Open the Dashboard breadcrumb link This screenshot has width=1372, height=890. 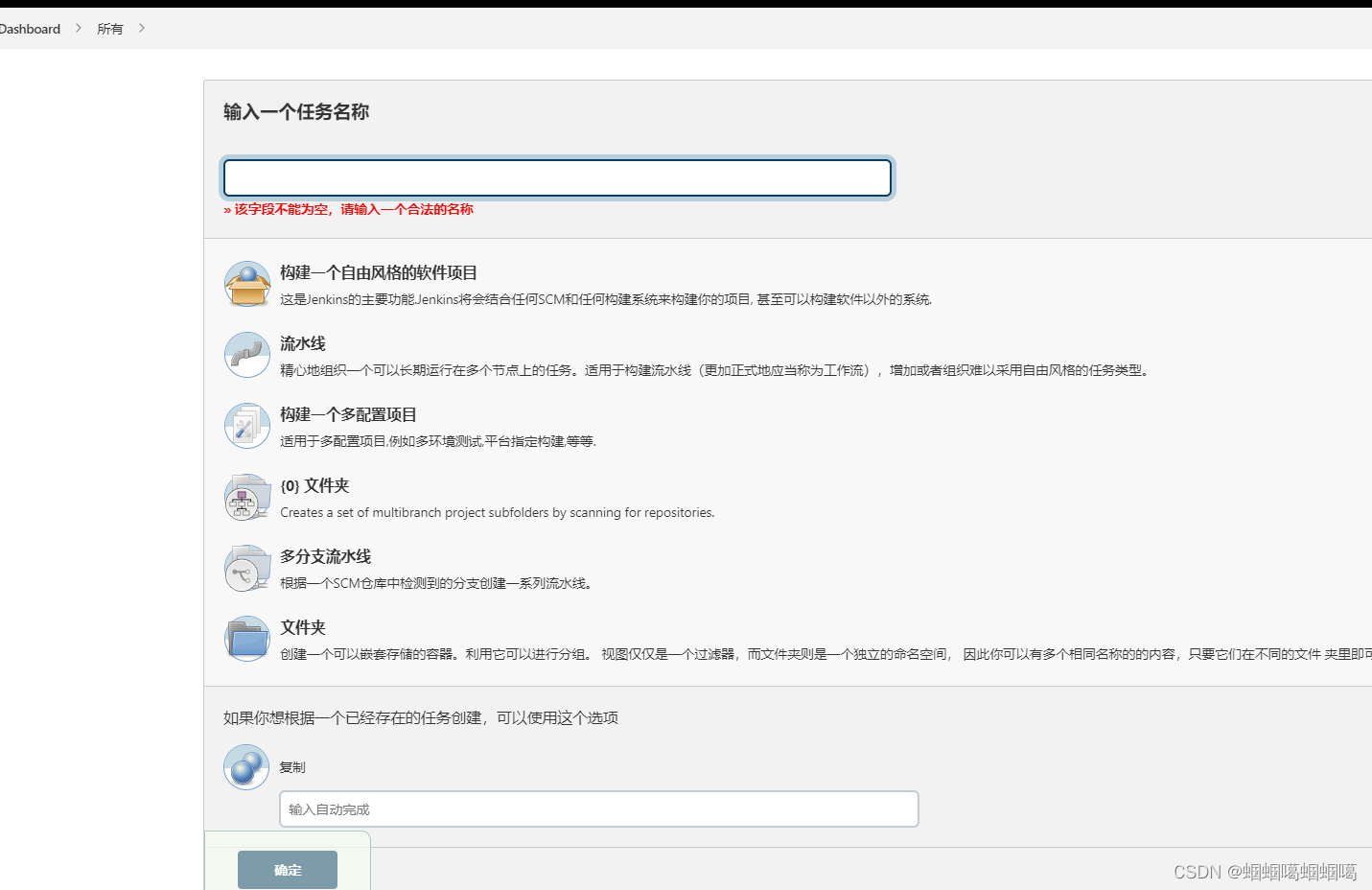[x=30, y=29]
